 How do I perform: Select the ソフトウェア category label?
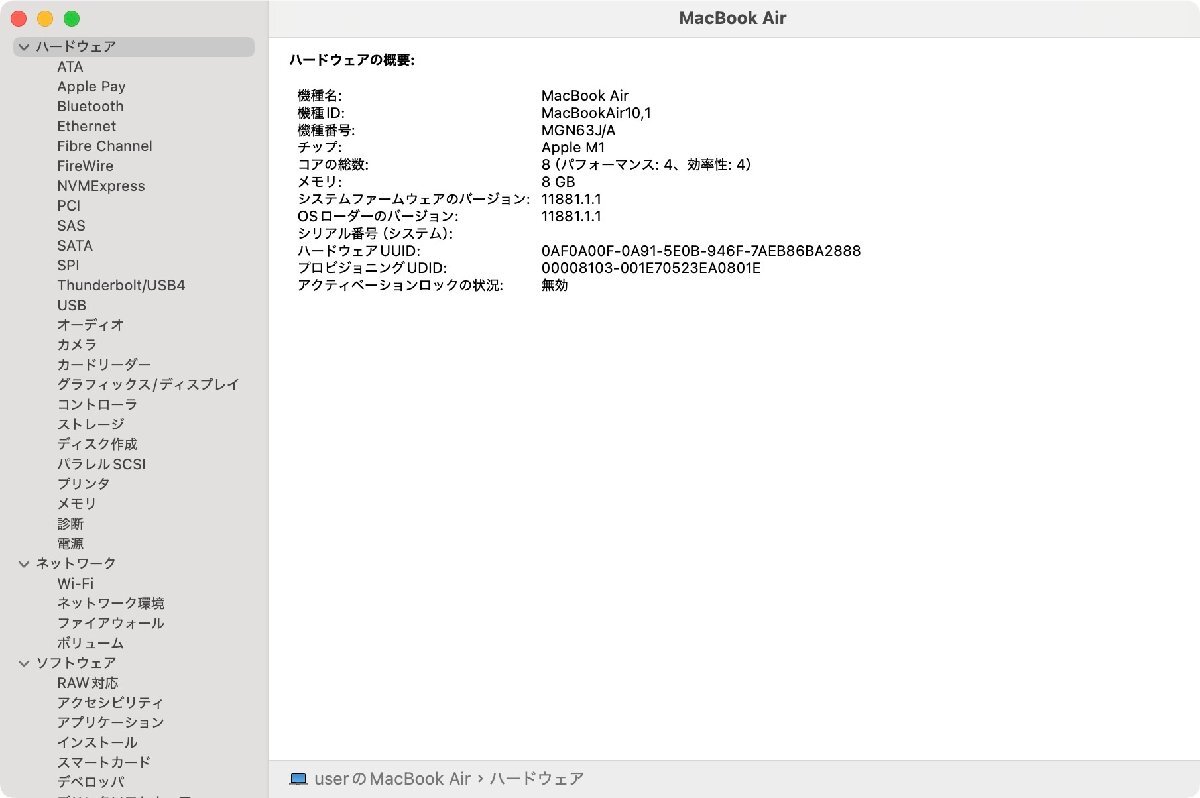coord(76,663)
